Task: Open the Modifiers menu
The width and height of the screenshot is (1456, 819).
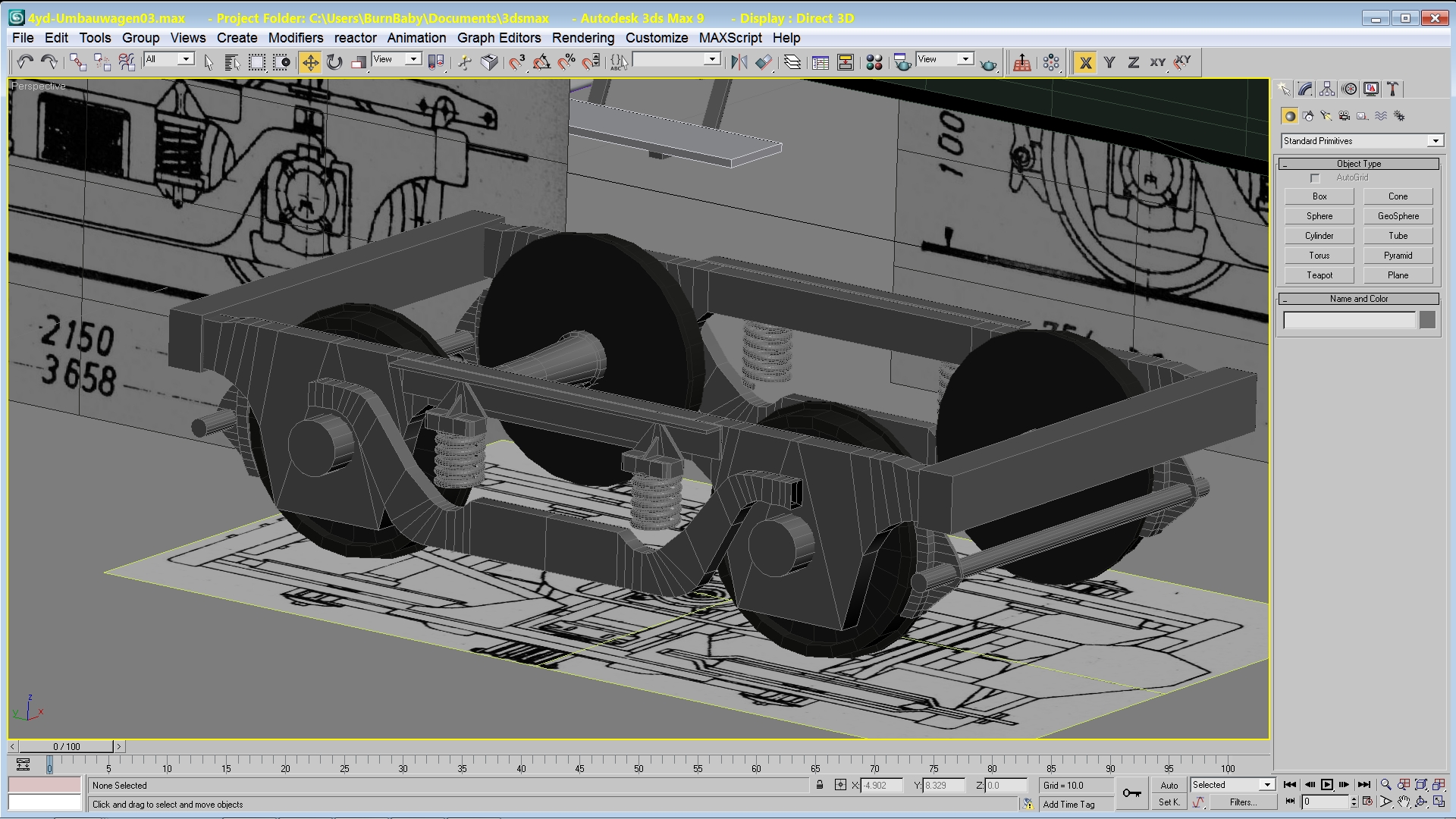Action: click(x=295, y=38)
